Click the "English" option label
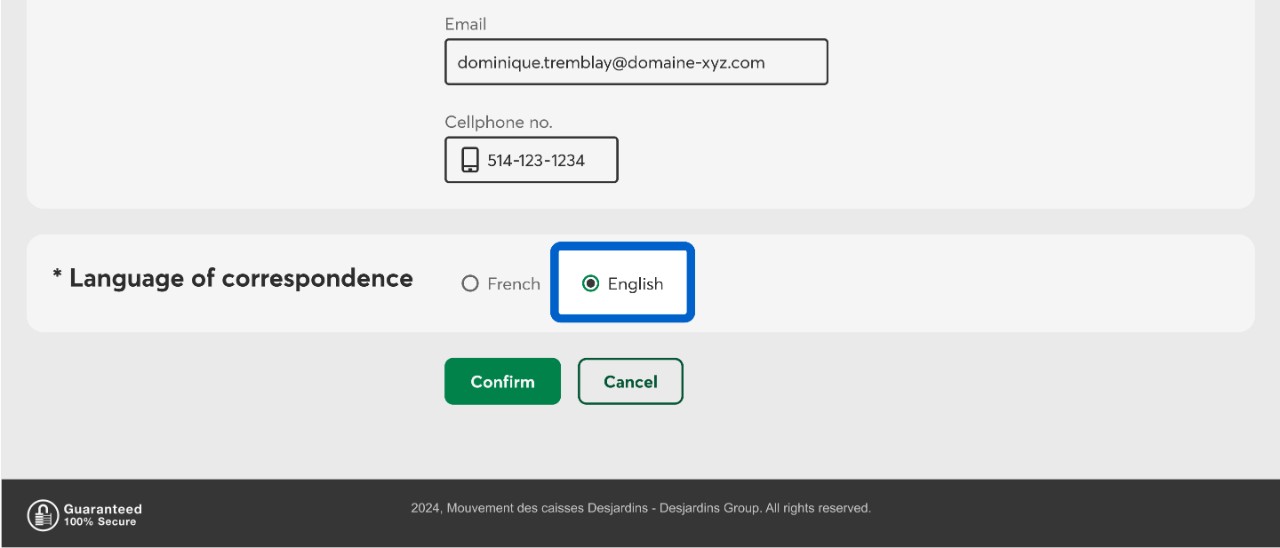The image size is (1280, 548). (635, 284)
